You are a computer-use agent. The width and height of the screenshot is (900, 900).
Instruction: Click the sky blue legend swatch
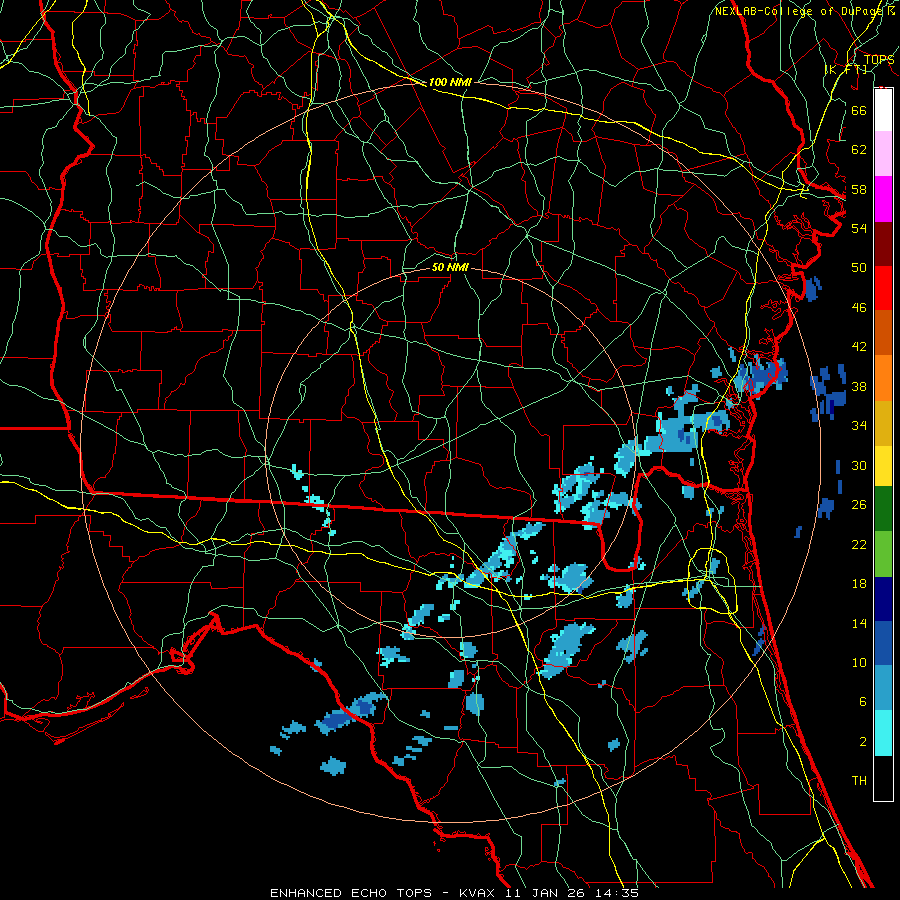(x=883, y=688)
